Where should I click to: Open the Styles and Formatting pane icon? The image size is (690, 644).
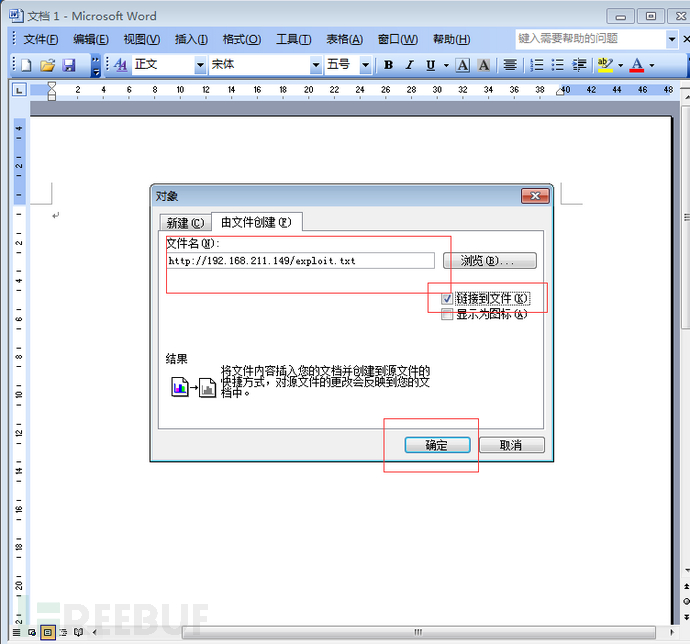[120, 65]
